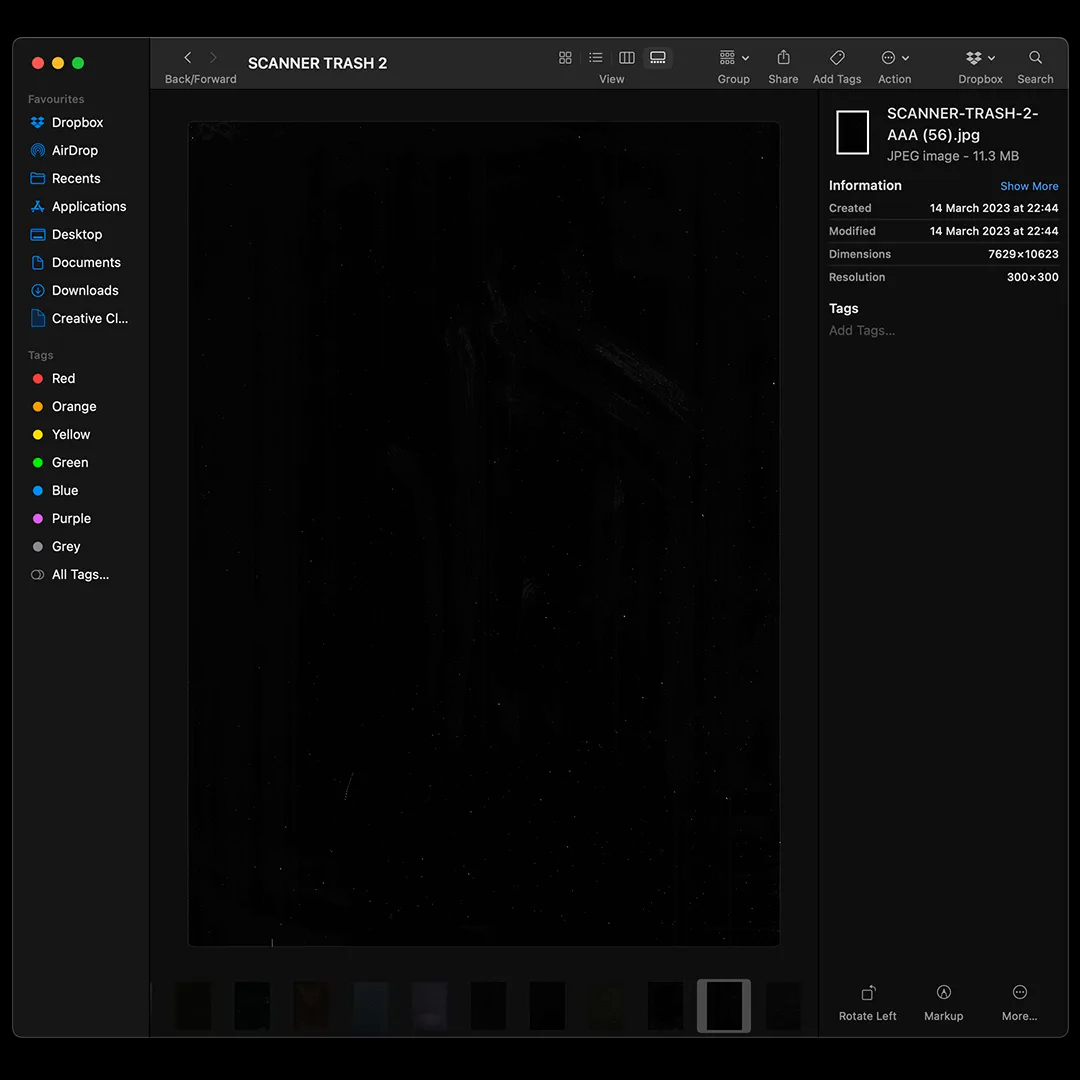Image resolution: width=1080 pixels, height=1080 pixels.
Task: Open the More options menu
Action: (1019, 1000)
